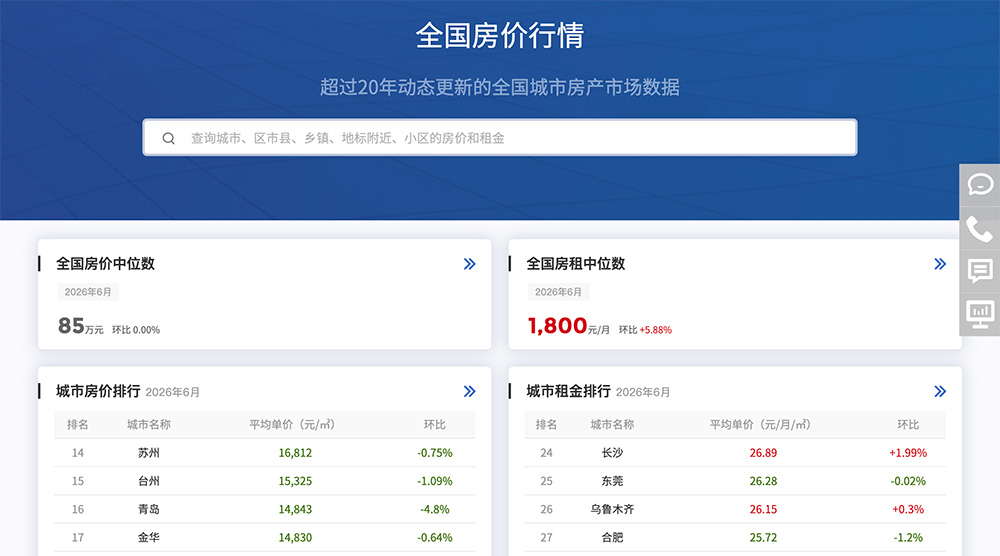Click price value 16,812

tap(295, 453)
